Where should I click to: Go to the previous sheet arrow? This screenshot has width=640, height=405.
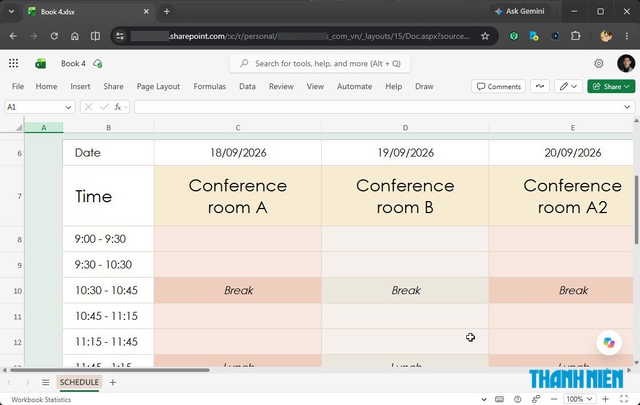tap(9, 382)
